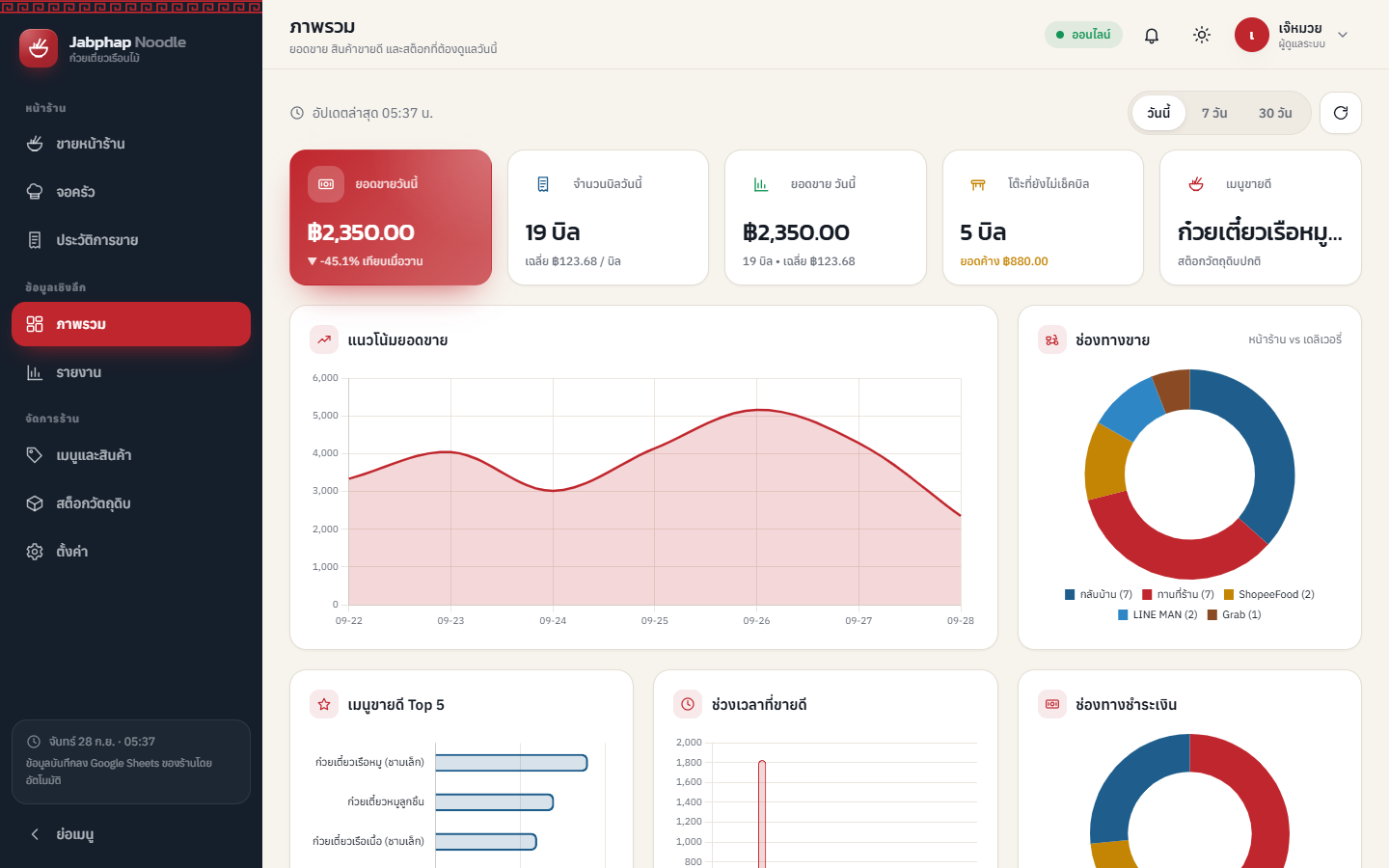Click the ยอดค้าง ฿880.00 text

click(x=1004, y=261)
